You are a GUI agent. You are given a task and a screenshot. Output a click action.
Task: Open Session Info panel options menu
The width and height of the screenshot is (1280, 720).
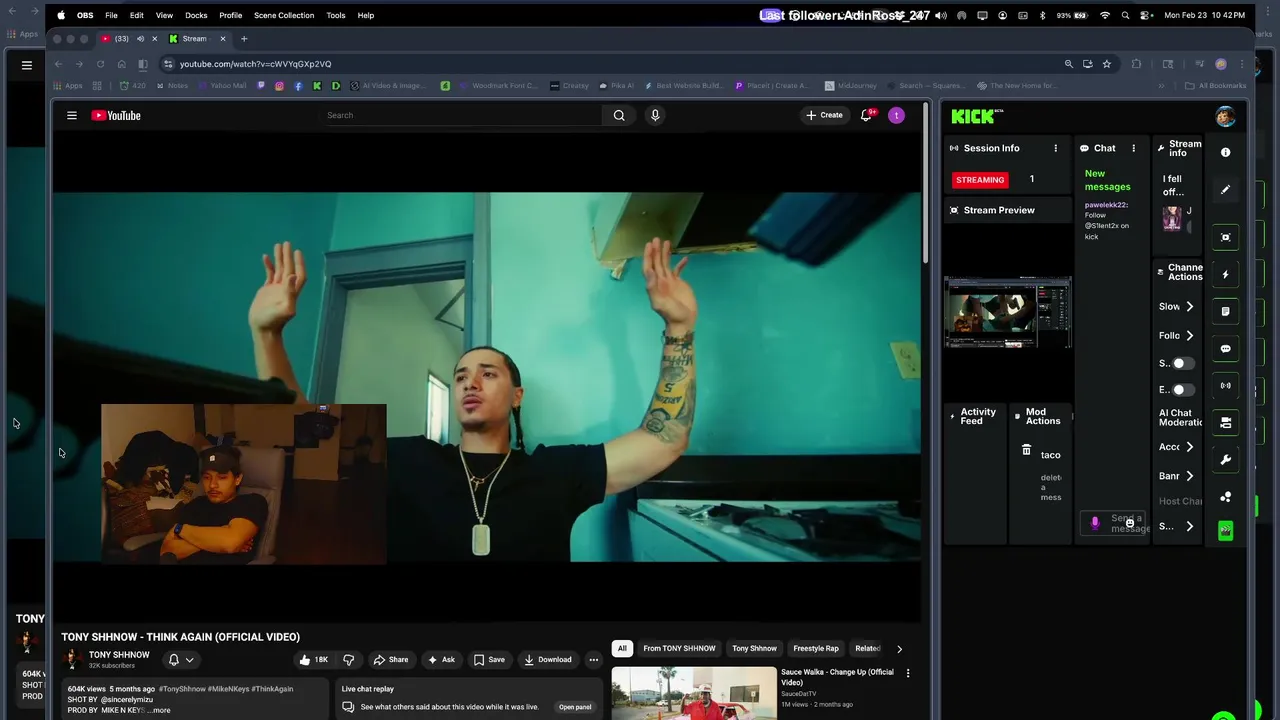pos(1055,148)
